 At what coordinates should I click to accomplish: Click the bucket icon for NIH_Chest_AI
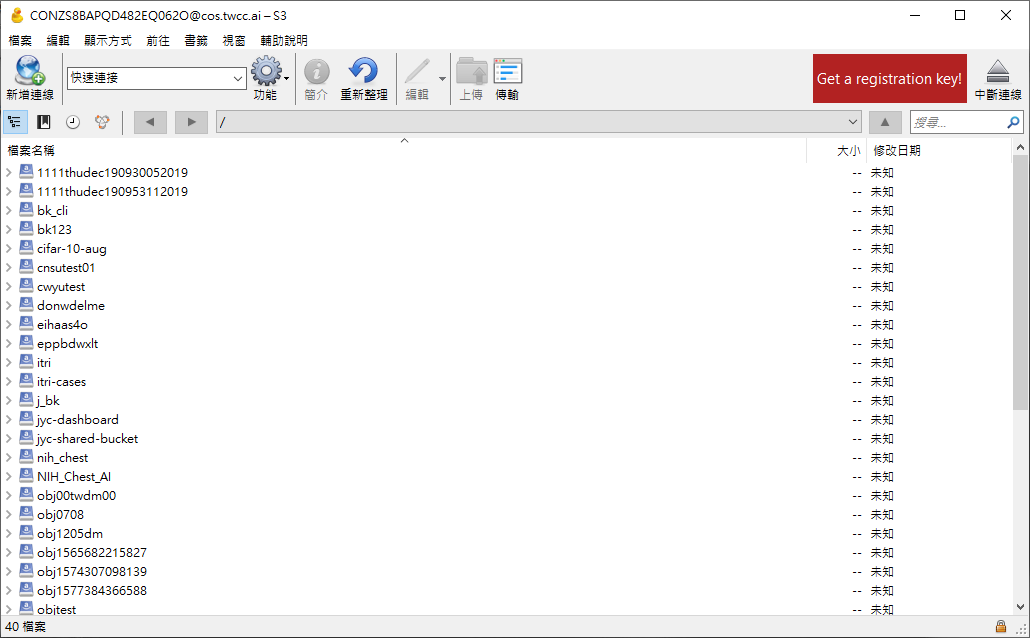(26, 476)
